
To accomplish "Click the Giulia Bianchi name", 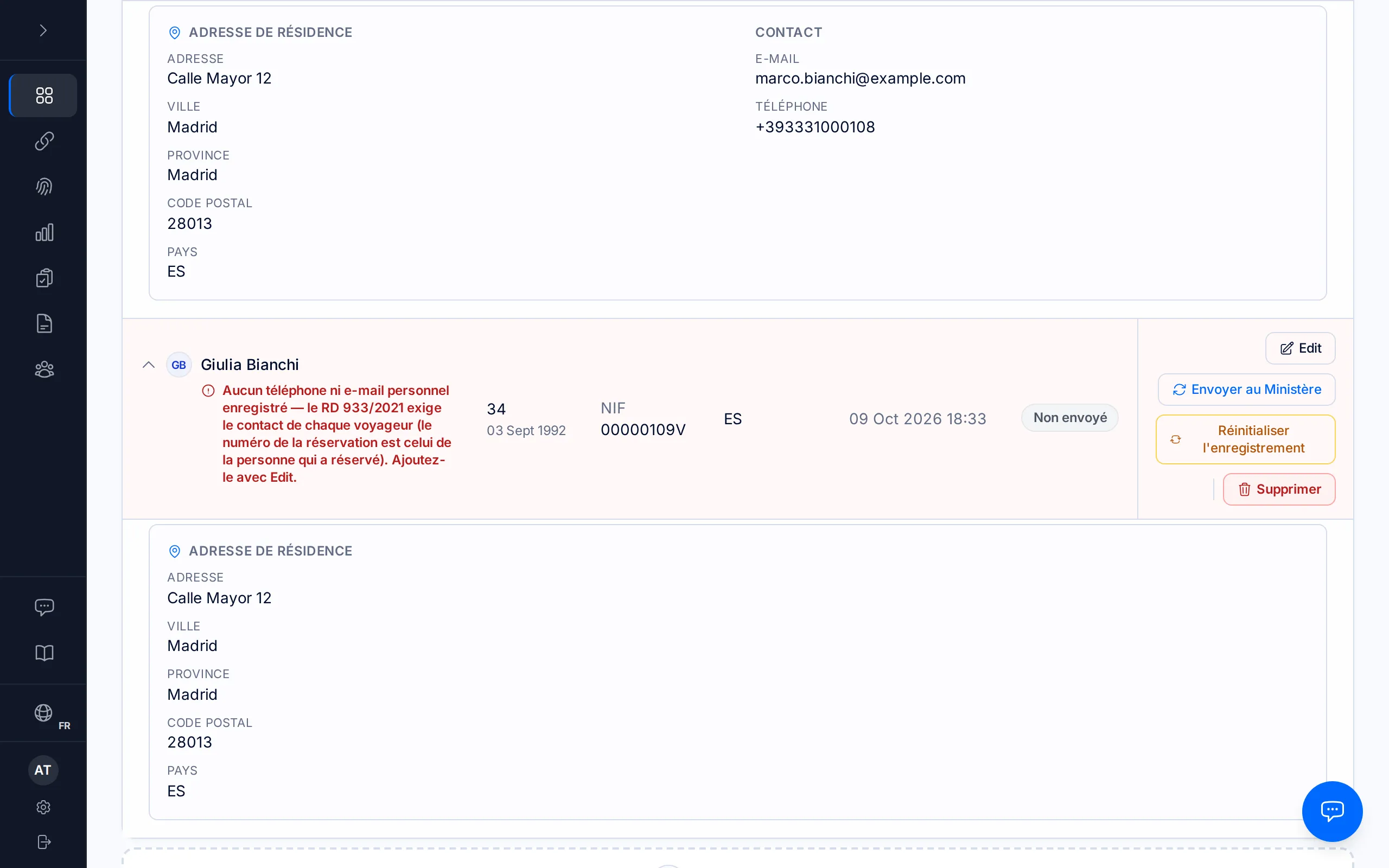I will 250,365.
